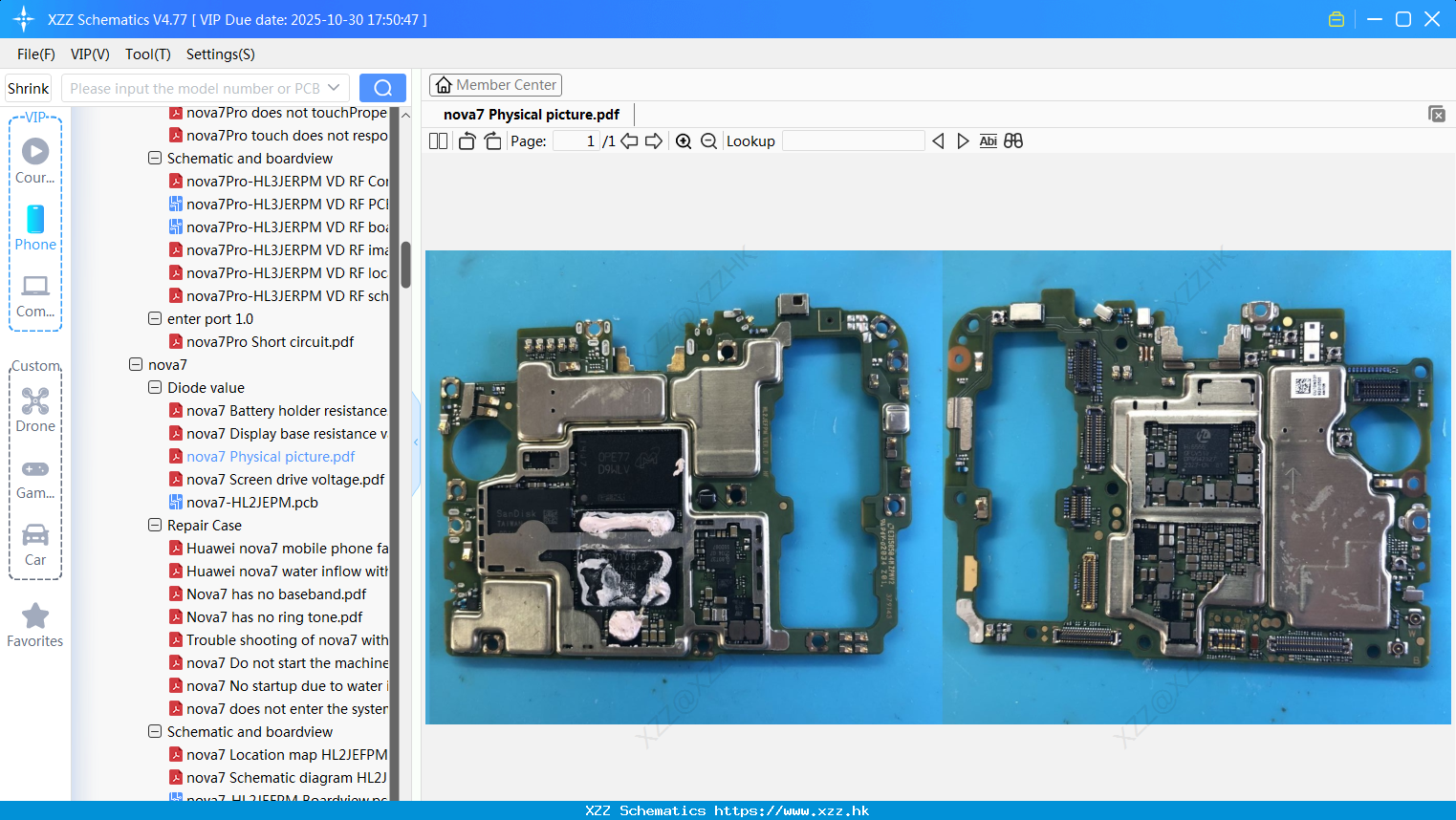Toggle the Abi whole-word match option
This screenshot has width=1456, height=820.
pos(988,141)
